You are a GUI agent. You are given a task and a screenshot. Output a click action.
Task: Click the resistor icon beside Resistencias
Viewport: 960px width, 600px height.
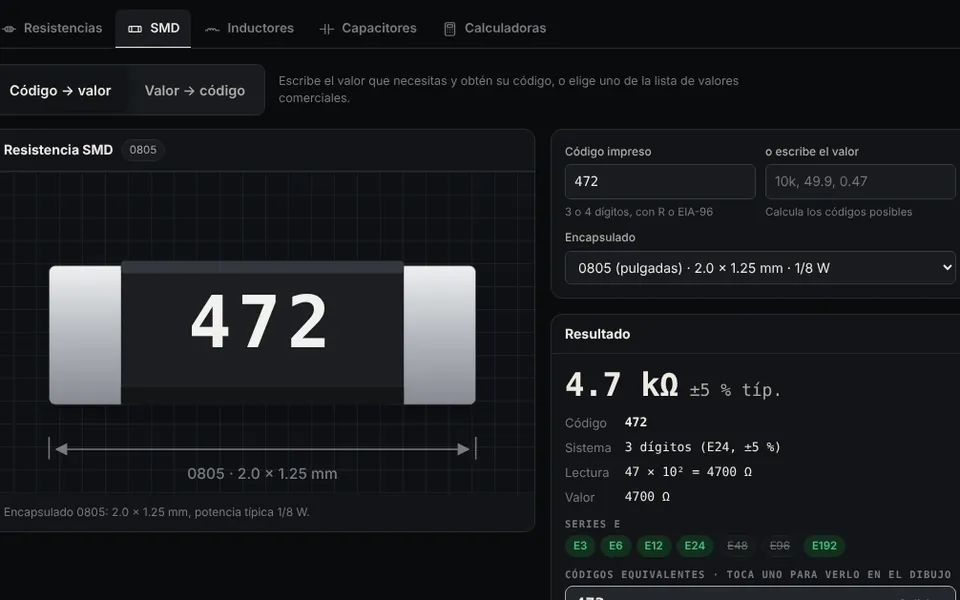point(9,29)
